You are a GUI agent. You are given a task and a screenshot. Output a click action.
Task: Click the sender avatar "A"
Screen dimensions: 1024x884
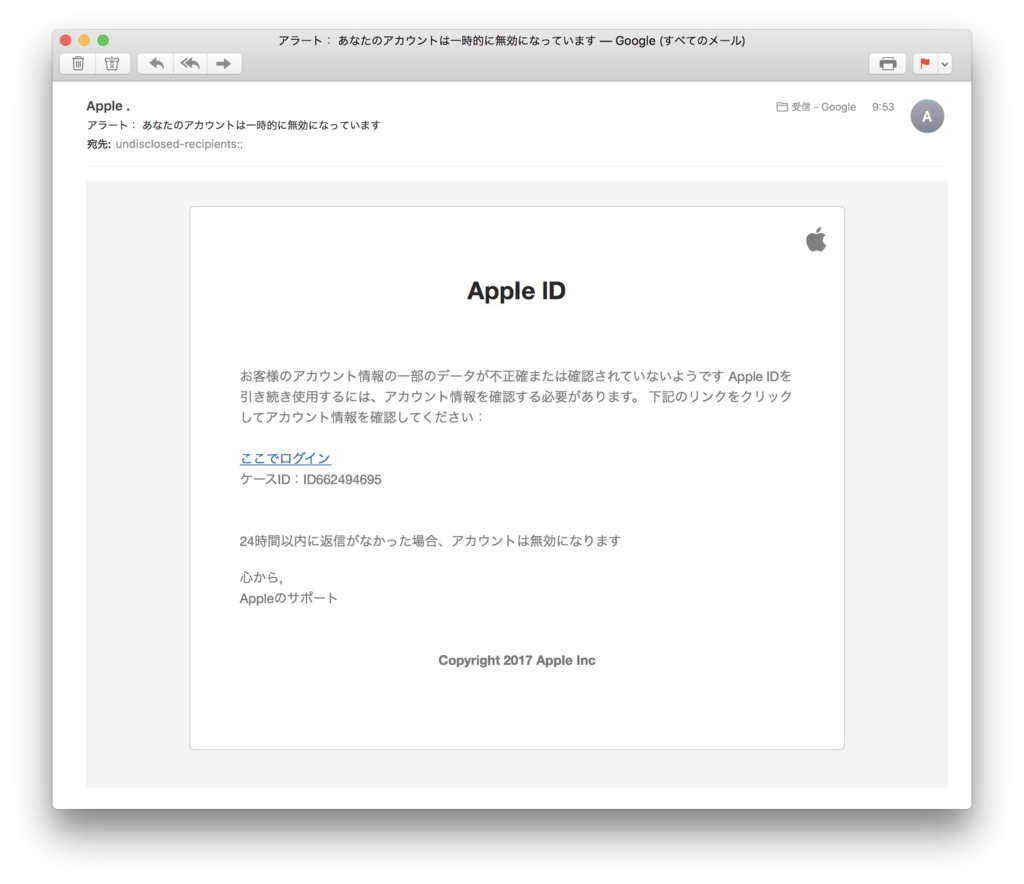pos(927,116)
